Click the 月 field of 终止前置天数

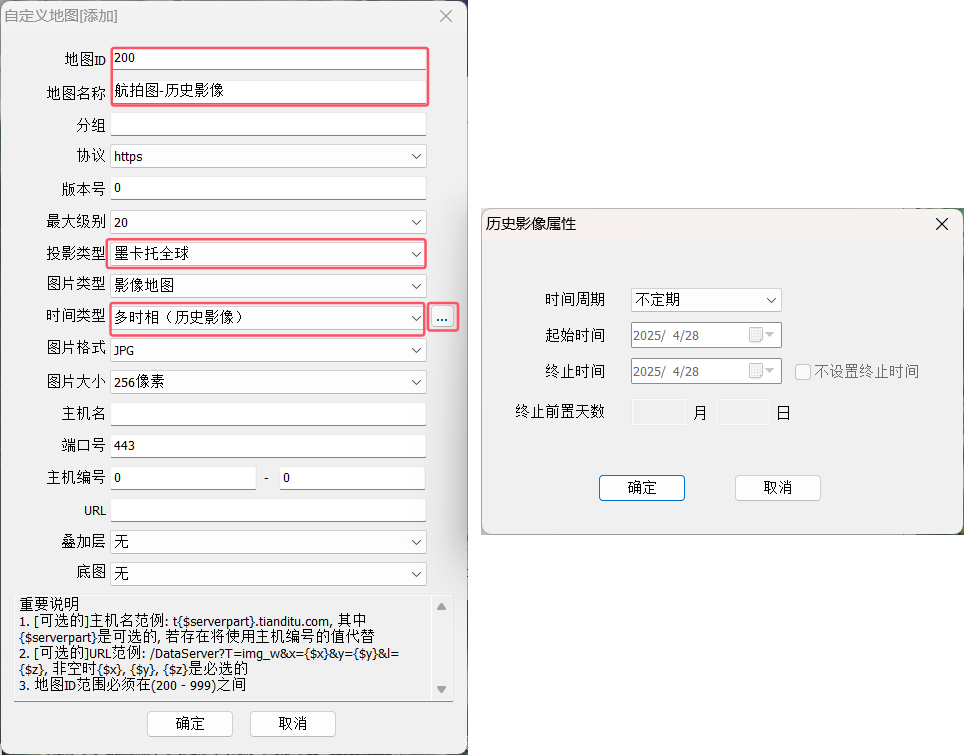pos(659,412)
